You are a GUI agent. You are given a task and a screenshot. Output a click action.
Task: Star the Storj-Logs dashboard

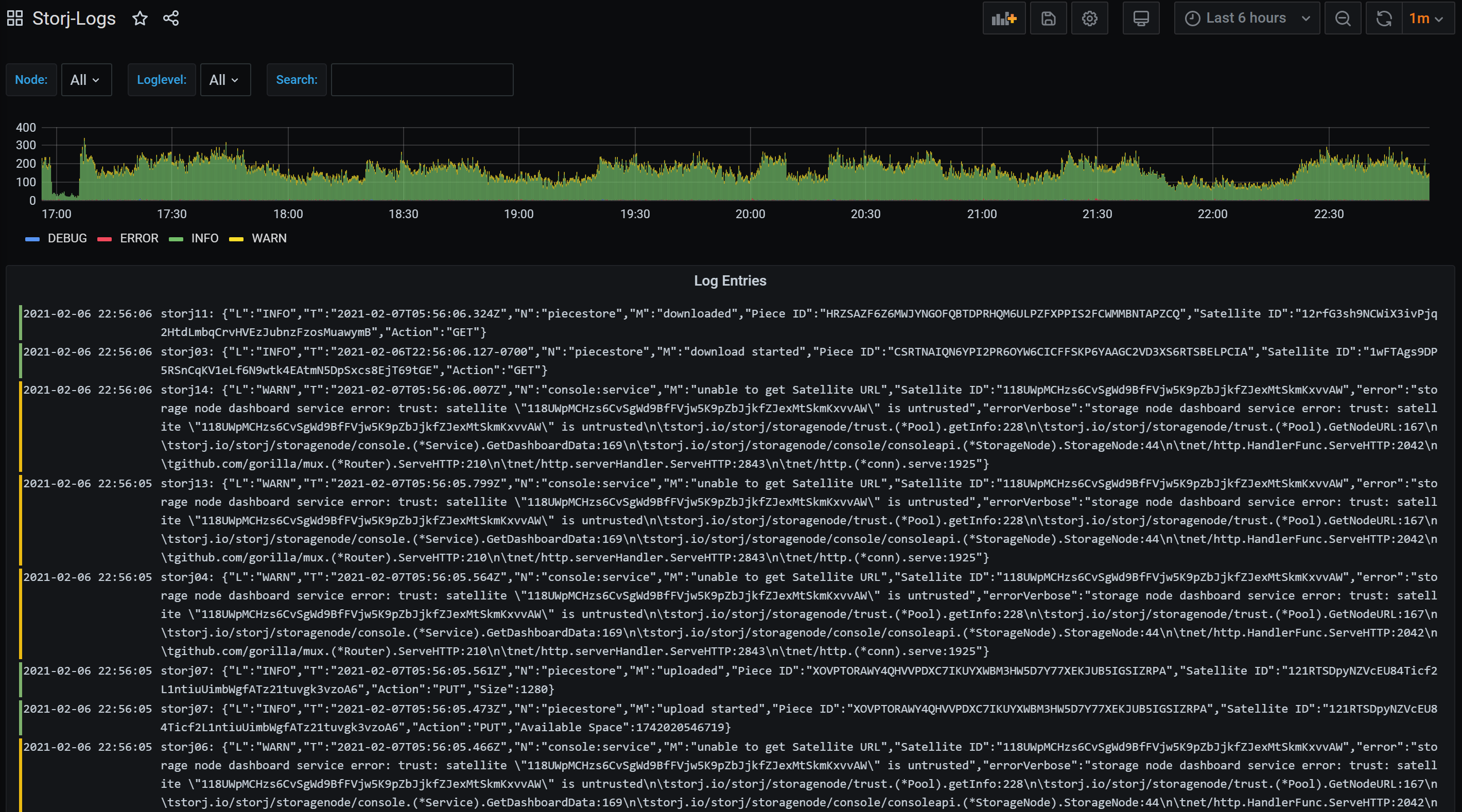pyautogui.click(x=140, y=18)
